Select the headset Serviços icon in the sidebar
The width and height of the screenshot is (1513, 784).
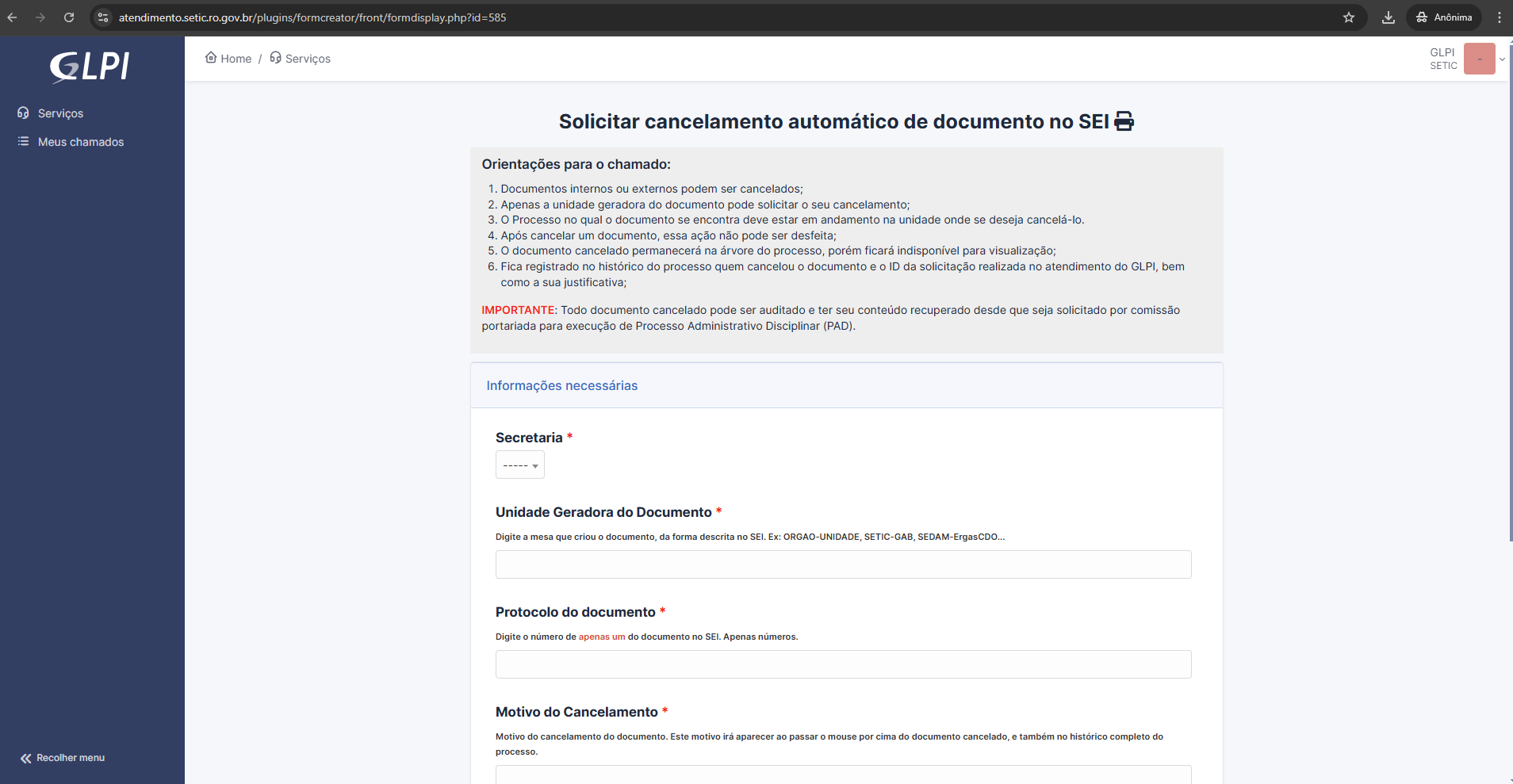coord(23,113)
